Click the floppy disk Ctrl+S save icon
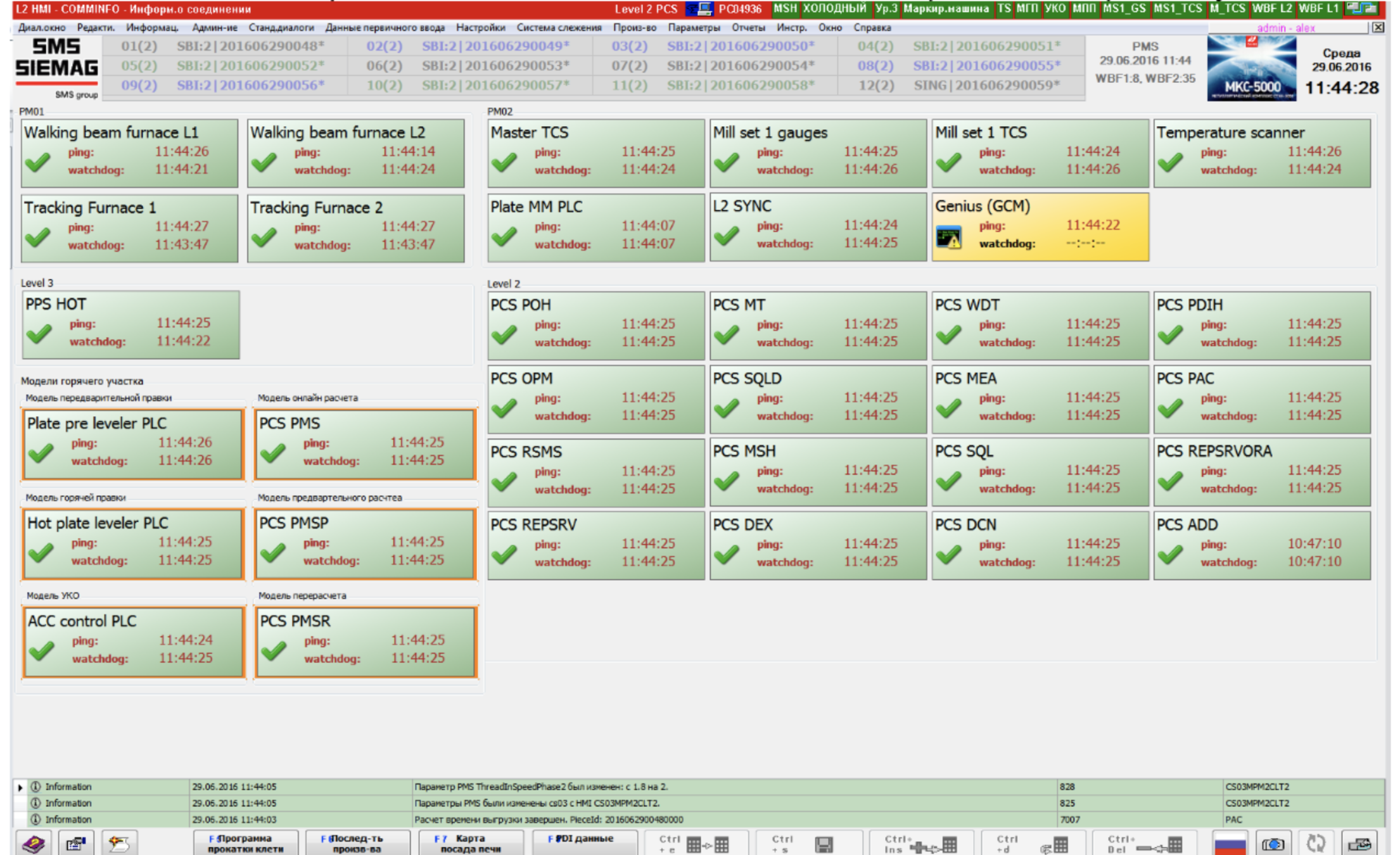The height and width of the screenshot is (855, 1400). (824, 844)
